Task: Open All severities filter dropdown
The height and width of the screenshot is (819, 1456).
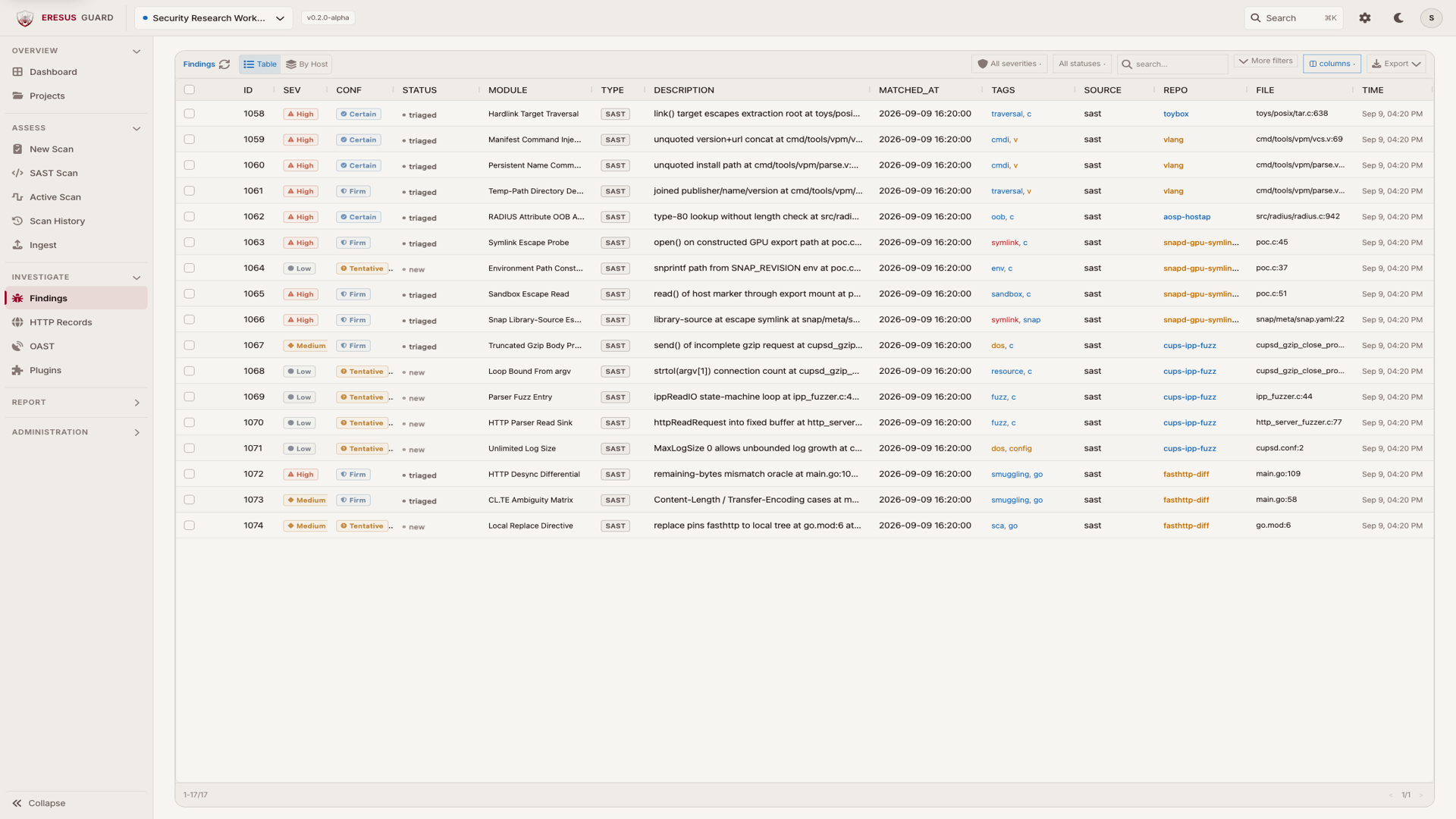Action: point(1009,64)
